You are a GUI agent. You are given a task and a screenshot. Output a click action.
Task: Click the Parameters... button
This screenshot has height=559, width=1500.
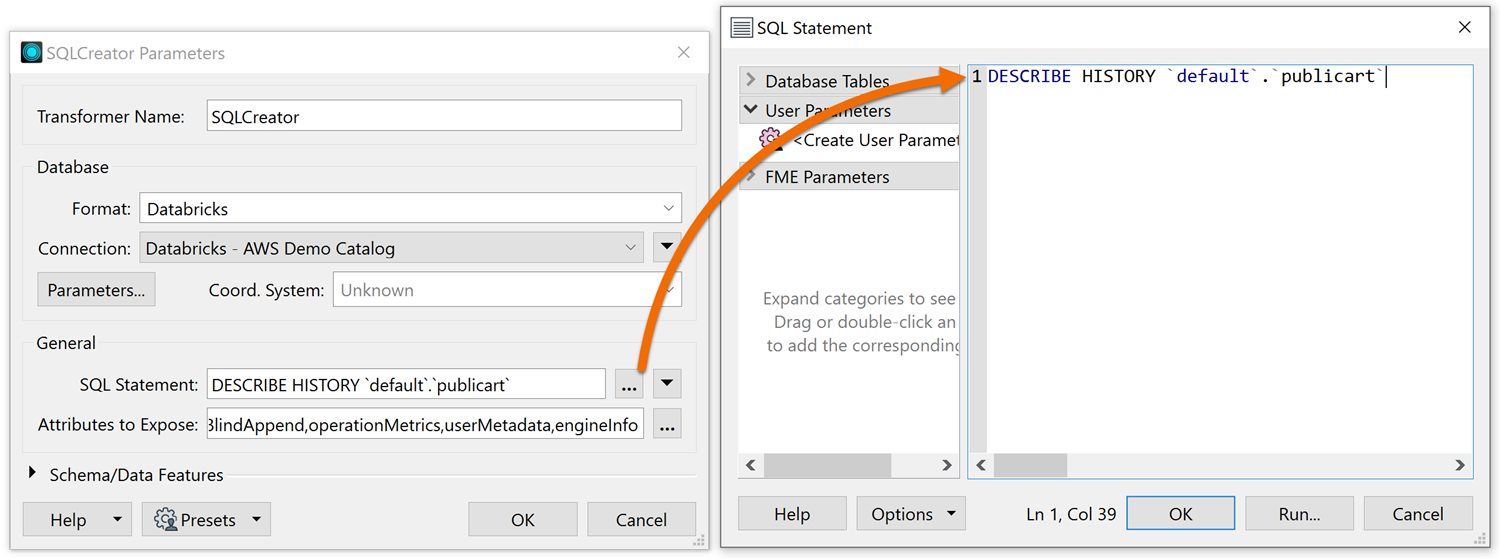point(96,290)
